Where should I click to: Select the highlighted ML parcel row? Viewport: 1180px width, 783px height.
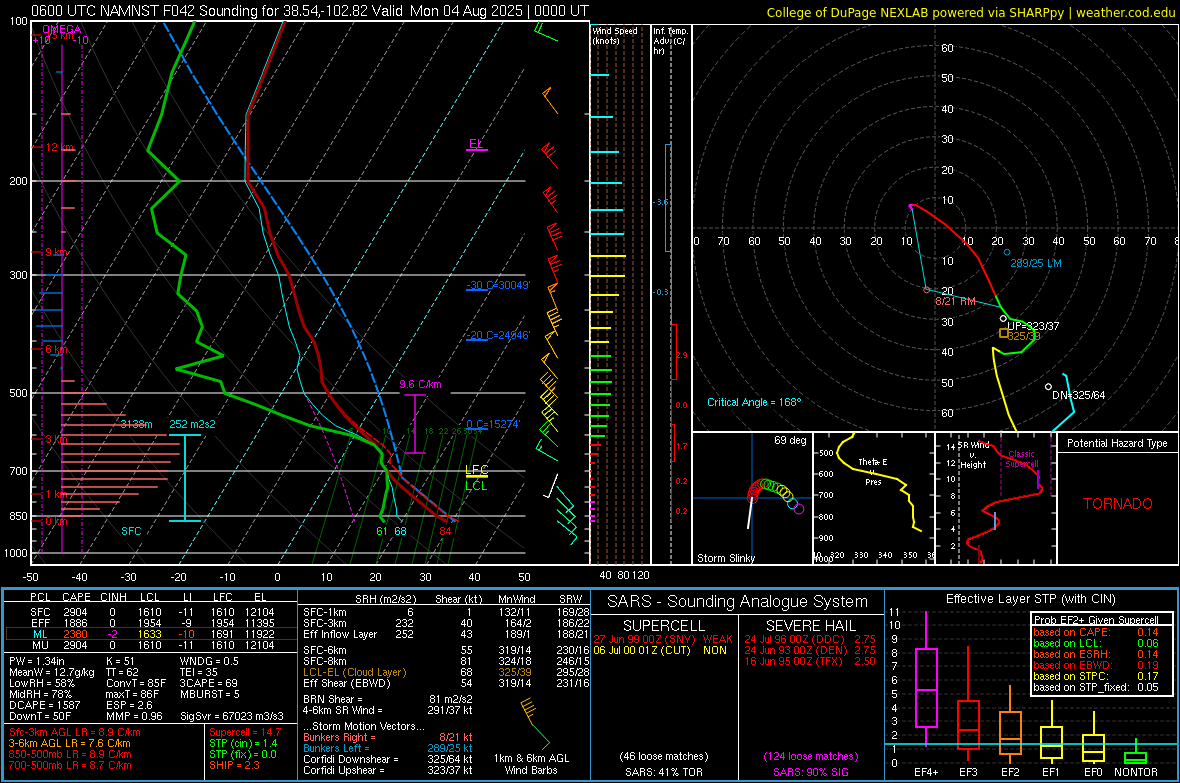[x=151, y=634]
